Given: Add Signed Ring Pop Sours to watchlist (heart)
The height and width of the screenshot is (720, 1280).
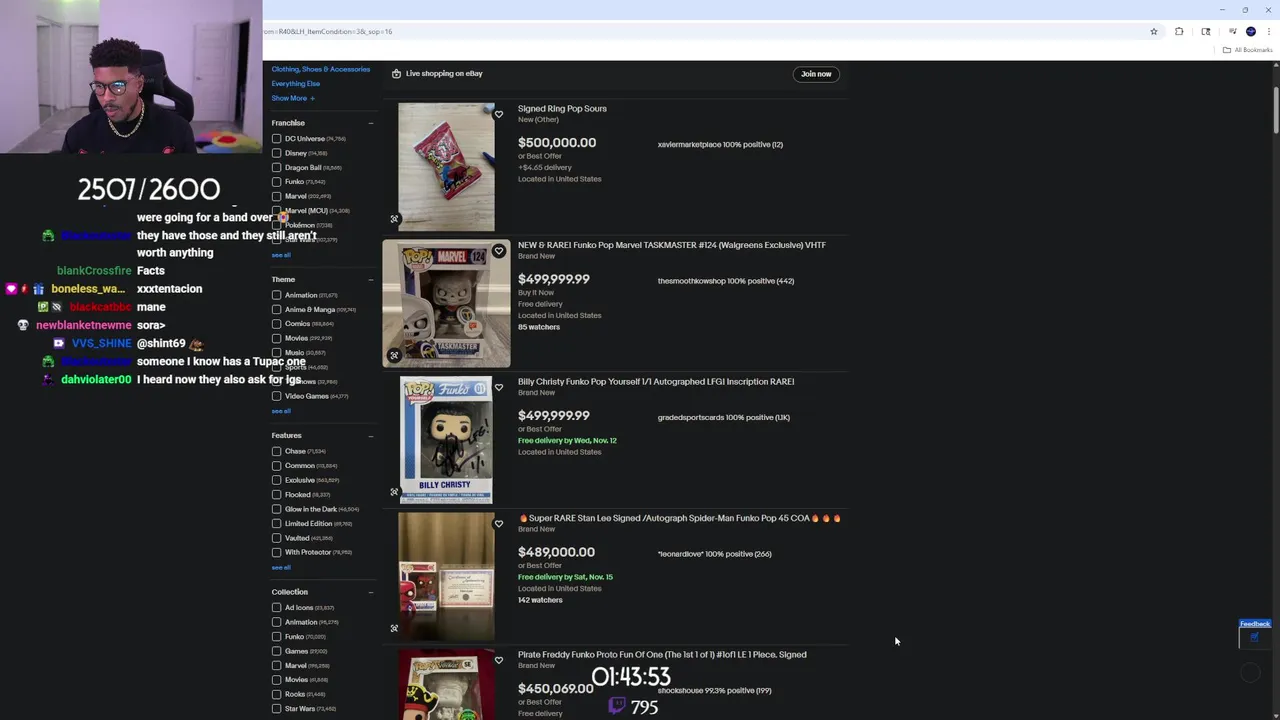Looking at the screenshot, I should point(498,114).
